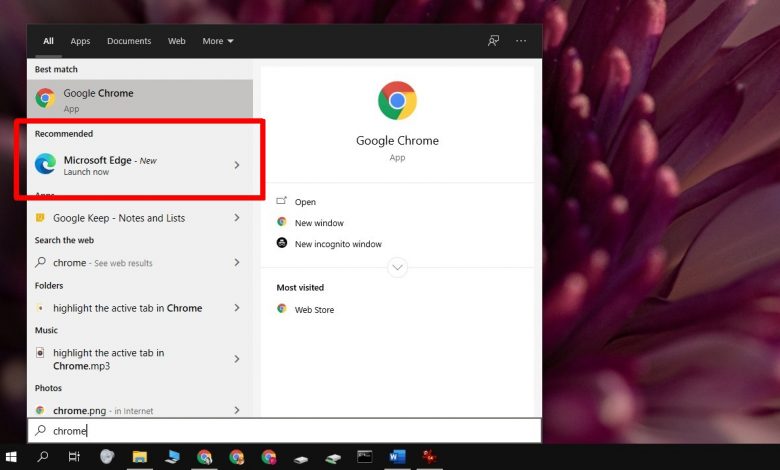780x470 pixels.
Task: Open the More filter dropdown
Action: pos(217,41)
